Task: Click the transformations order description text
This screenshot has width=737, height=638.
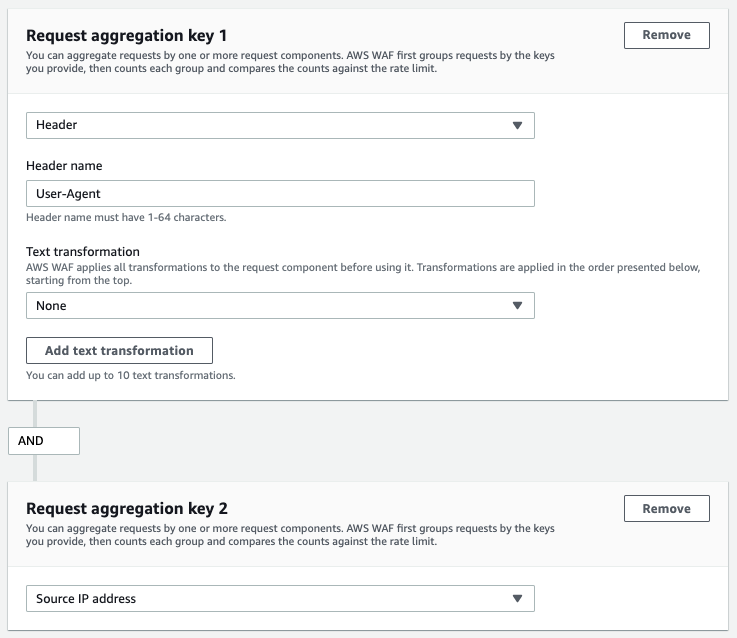Action: coord(363,274)
